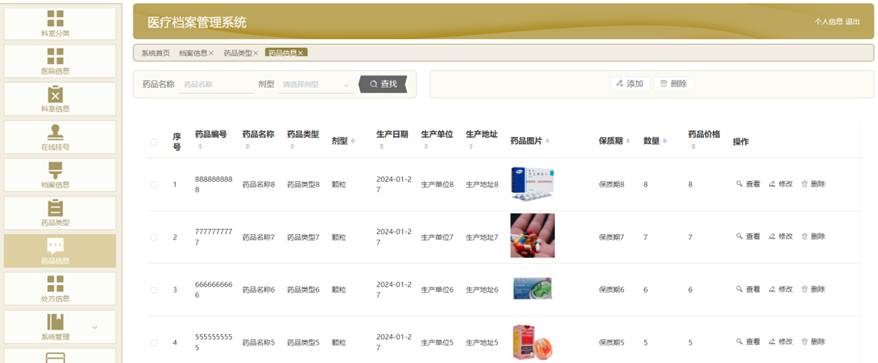878x363 pixels.
Task: Expand the 系统管理 chevron arrow
Action: (x=95, y=327)
